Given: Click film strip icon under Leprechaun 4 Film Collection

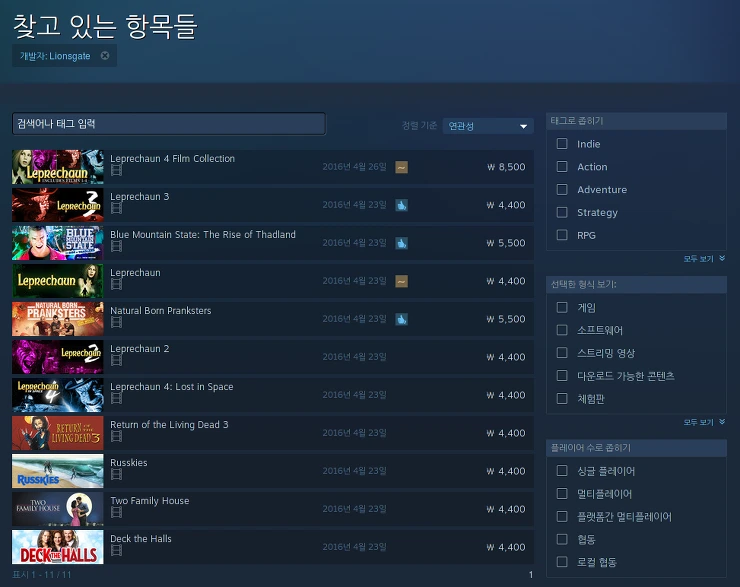Looking at the screenshot, I should click(x=116, y=170).
